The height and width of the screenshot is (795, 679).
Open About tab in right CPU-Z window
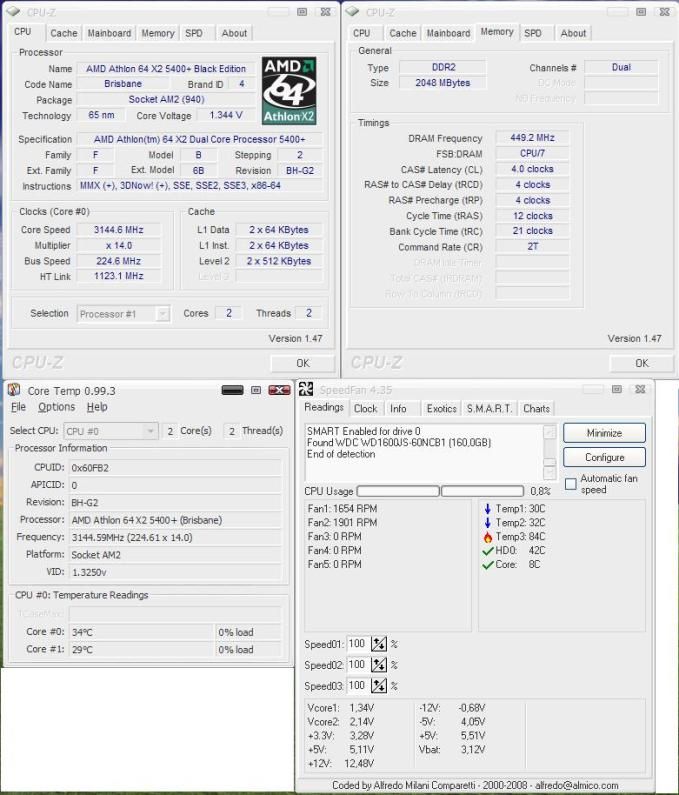(x=573, y=33)
